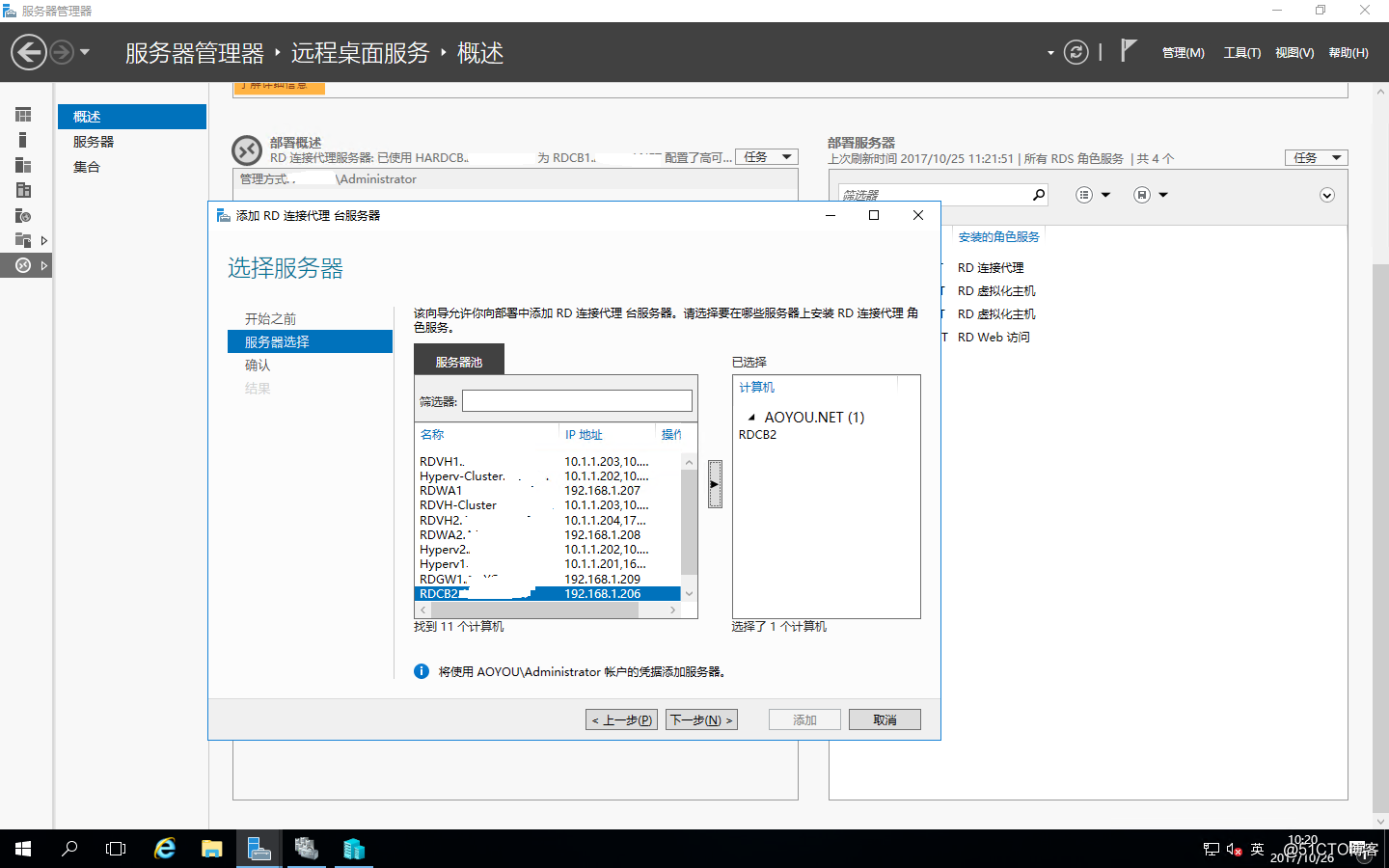1389x868 pixels.
Task: Expand the arrow beside the File and Storage Services sidebar icon
Action: [x=43, y=240]
